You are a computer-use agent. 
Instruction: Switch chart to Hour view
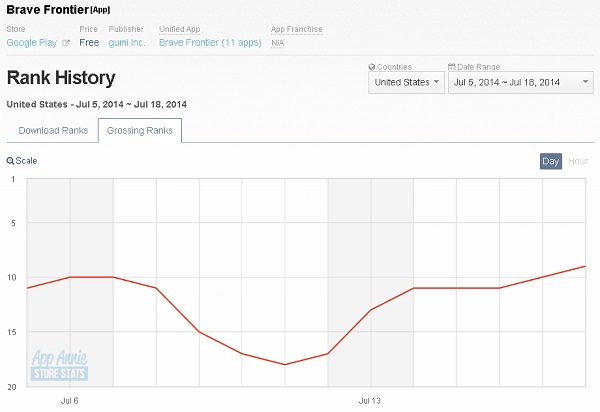[578, 161]
